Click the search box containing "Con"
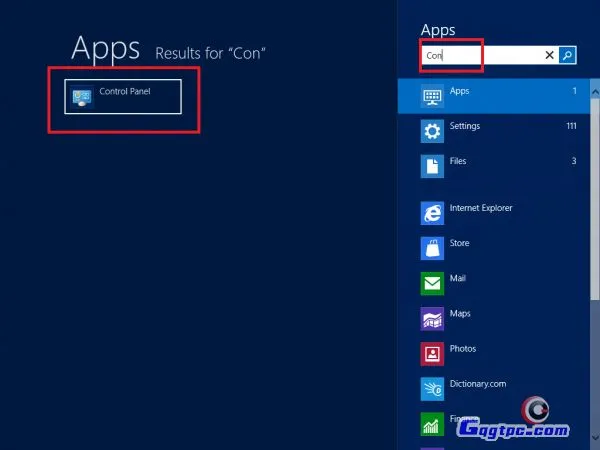600x450 pixels. tap(480, 56)
